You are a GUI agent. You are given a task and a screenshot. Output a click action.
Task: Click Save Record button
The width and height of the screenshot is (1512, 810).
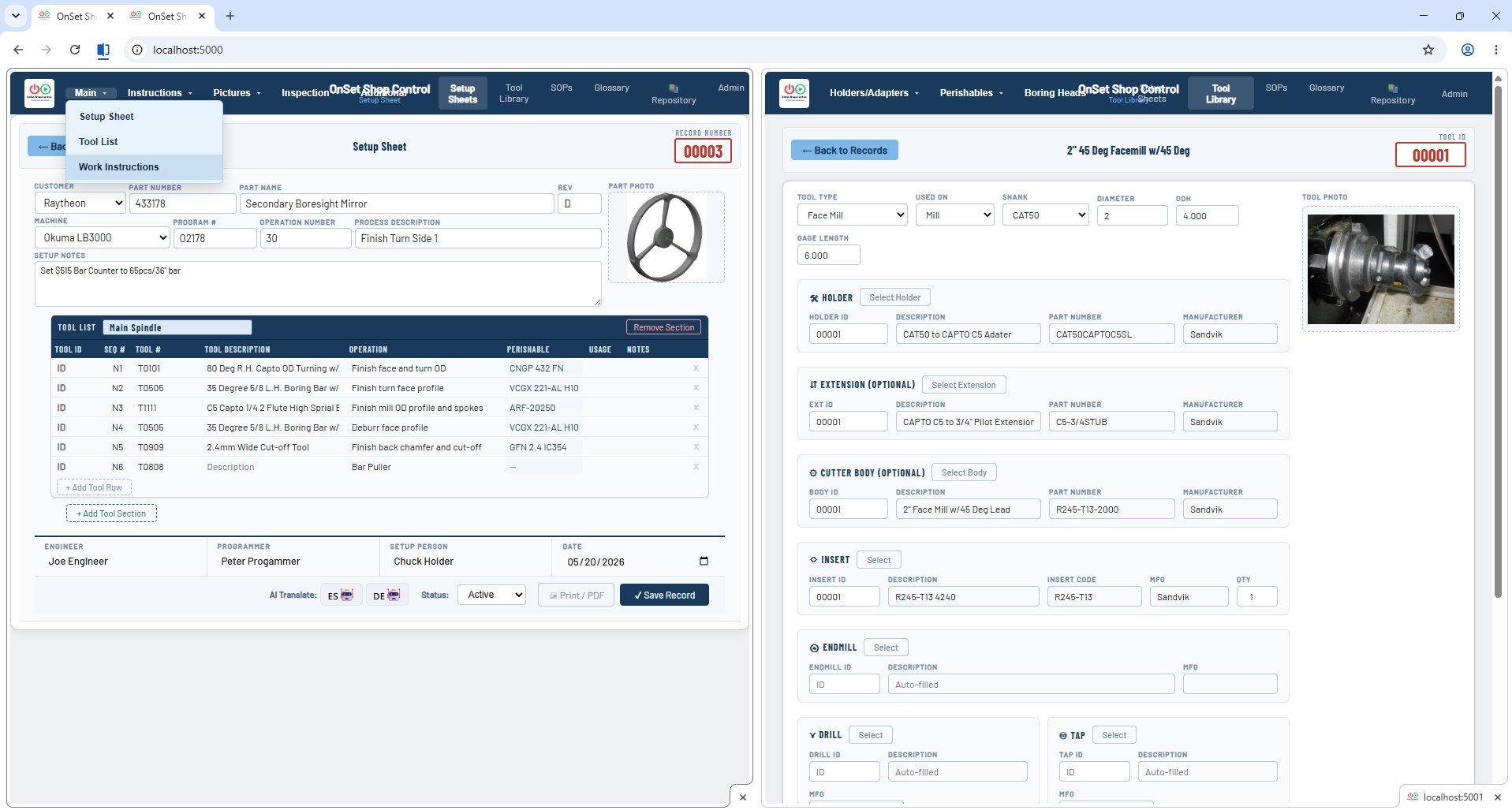[664, 595]
